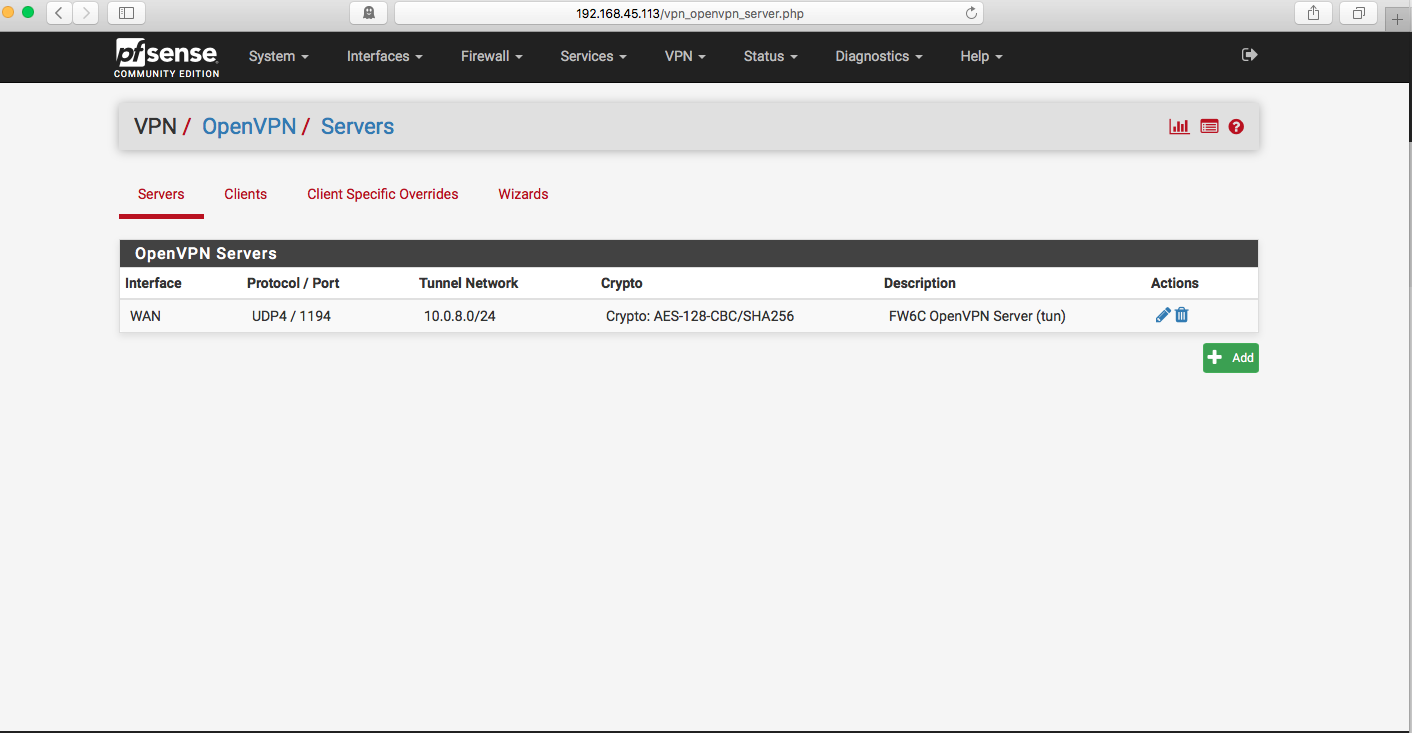Expand the Help menu
This screenshot has width=1412, height=733.
(981, 56)
